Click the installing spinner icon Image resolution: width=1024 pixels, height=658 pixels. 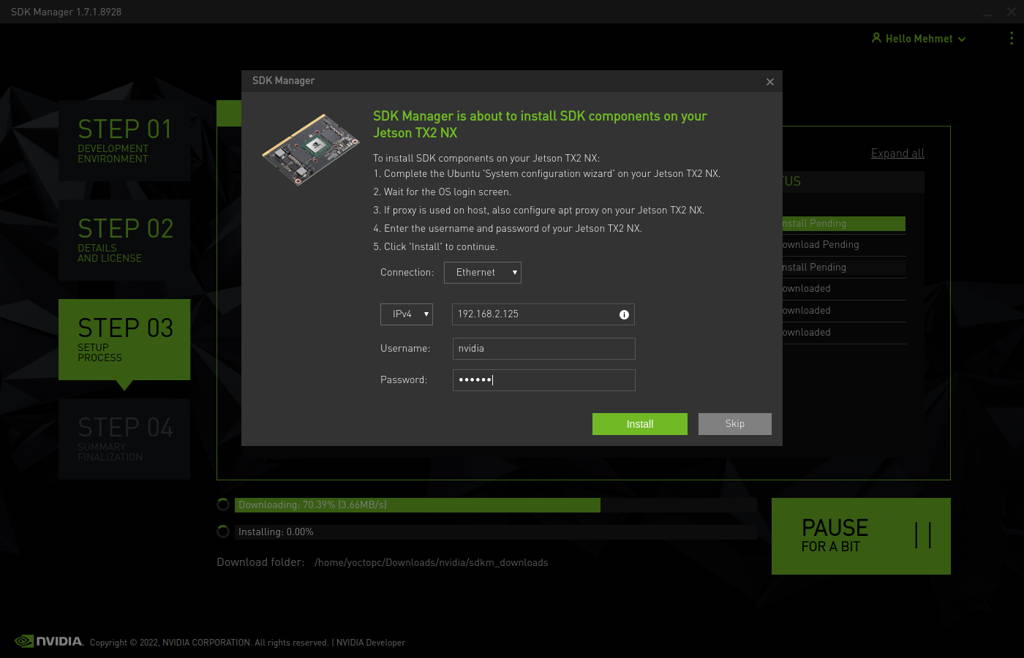(x=223, y=531)
